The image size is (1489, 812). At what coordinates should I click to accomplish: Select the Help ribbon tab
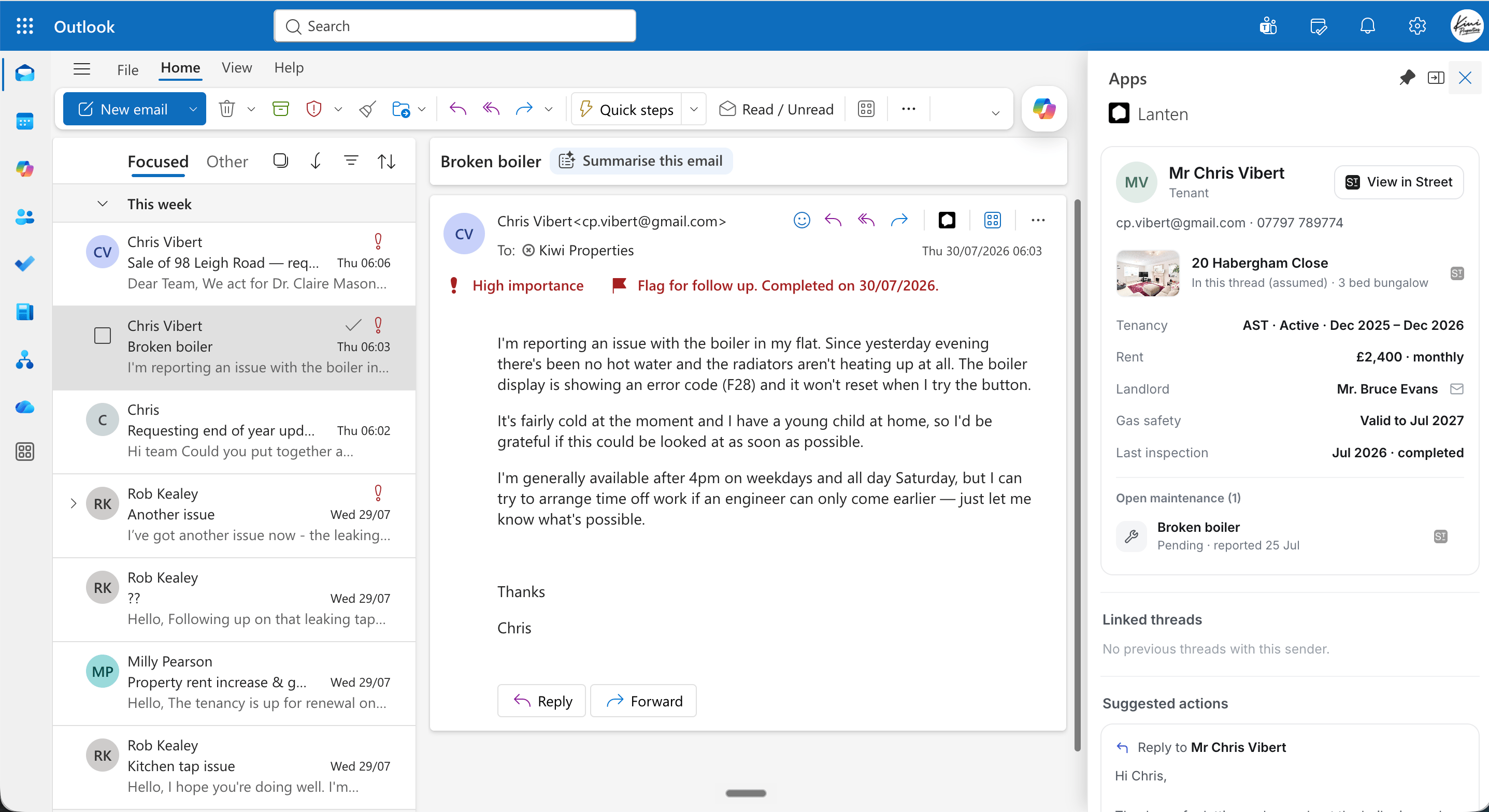point(289,68)
